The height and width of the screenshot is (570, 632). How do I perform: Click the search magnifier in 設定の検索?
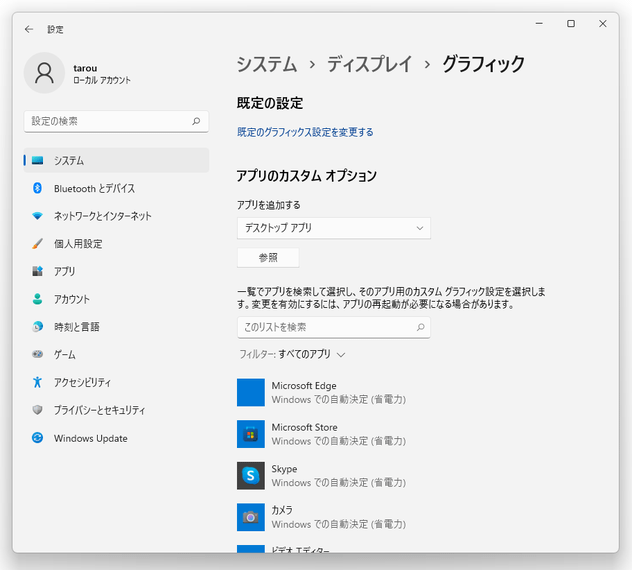pyautogui.click(x=196, y=121)
